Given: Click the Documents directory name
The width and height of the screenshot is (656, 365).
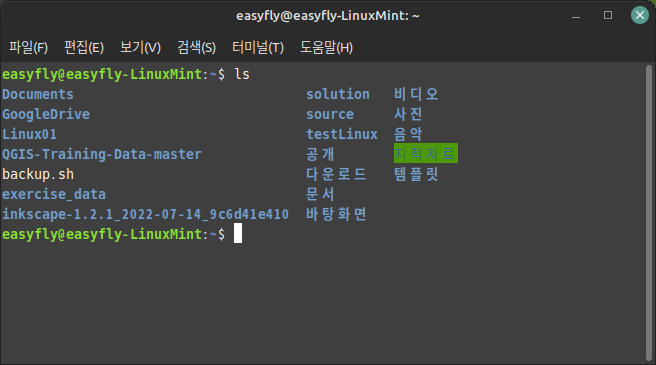Looking at the screenshot, I should (38, 94).
